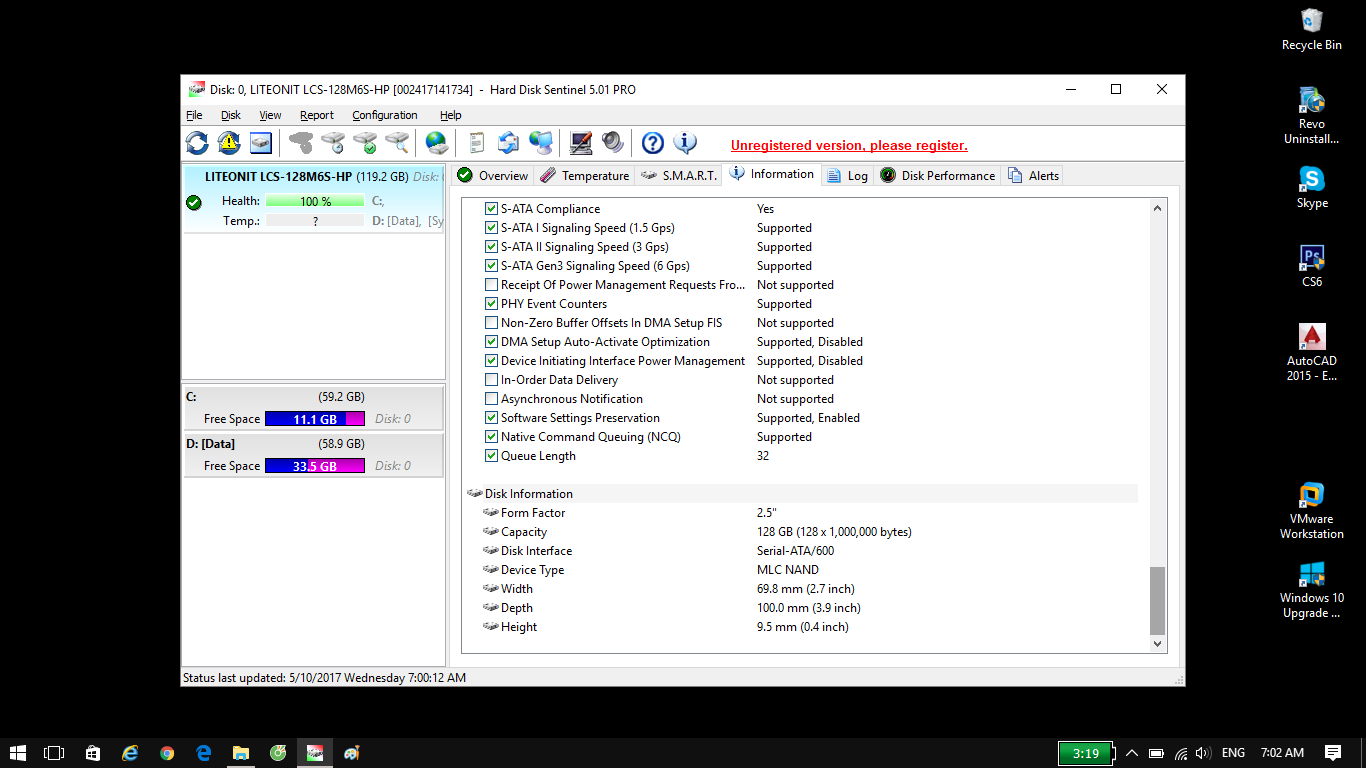Open File Explorer from the taskbar

click(x=241, y=753)
